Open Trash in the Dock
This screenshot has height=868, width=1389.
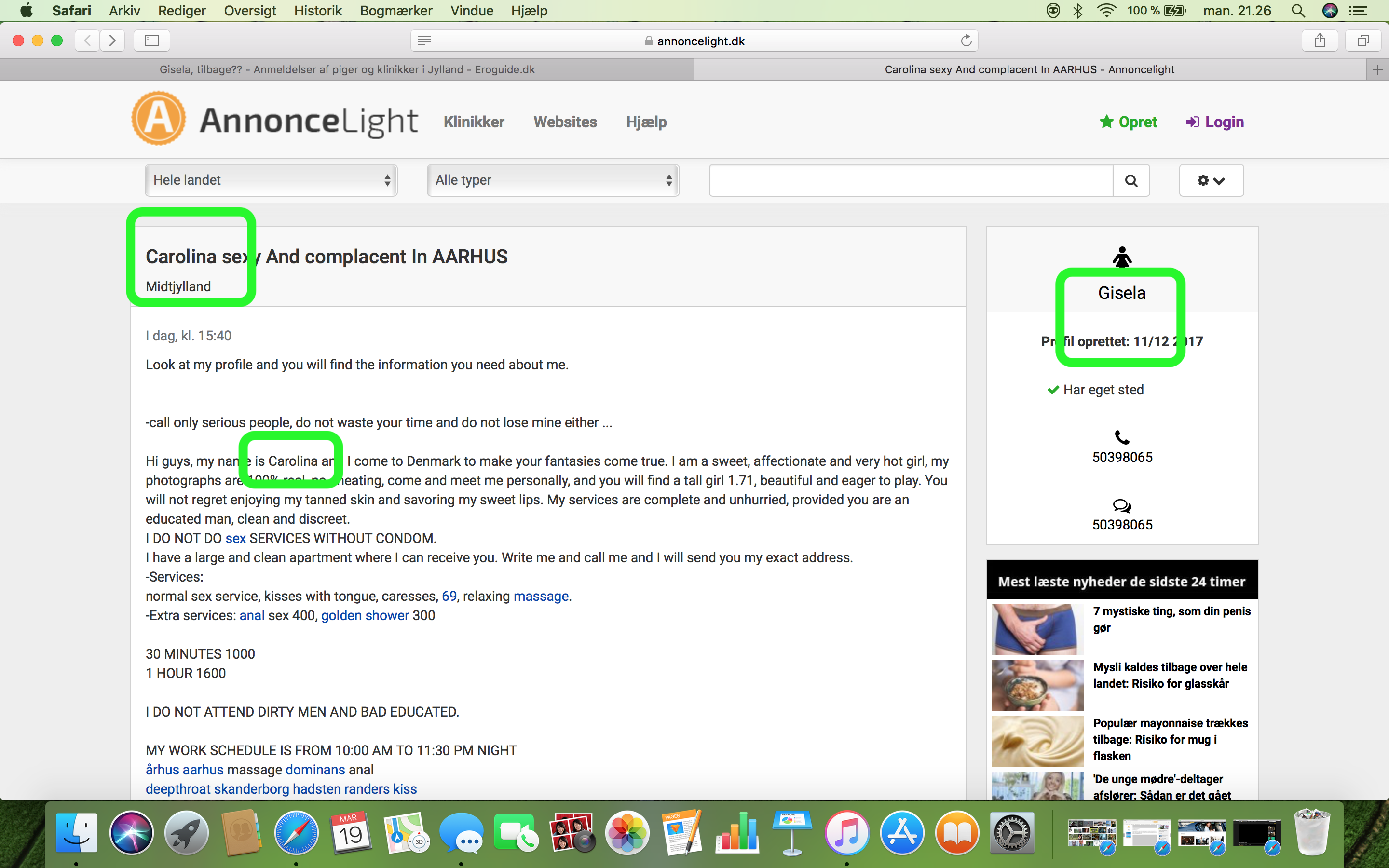tap(1311, 832)
